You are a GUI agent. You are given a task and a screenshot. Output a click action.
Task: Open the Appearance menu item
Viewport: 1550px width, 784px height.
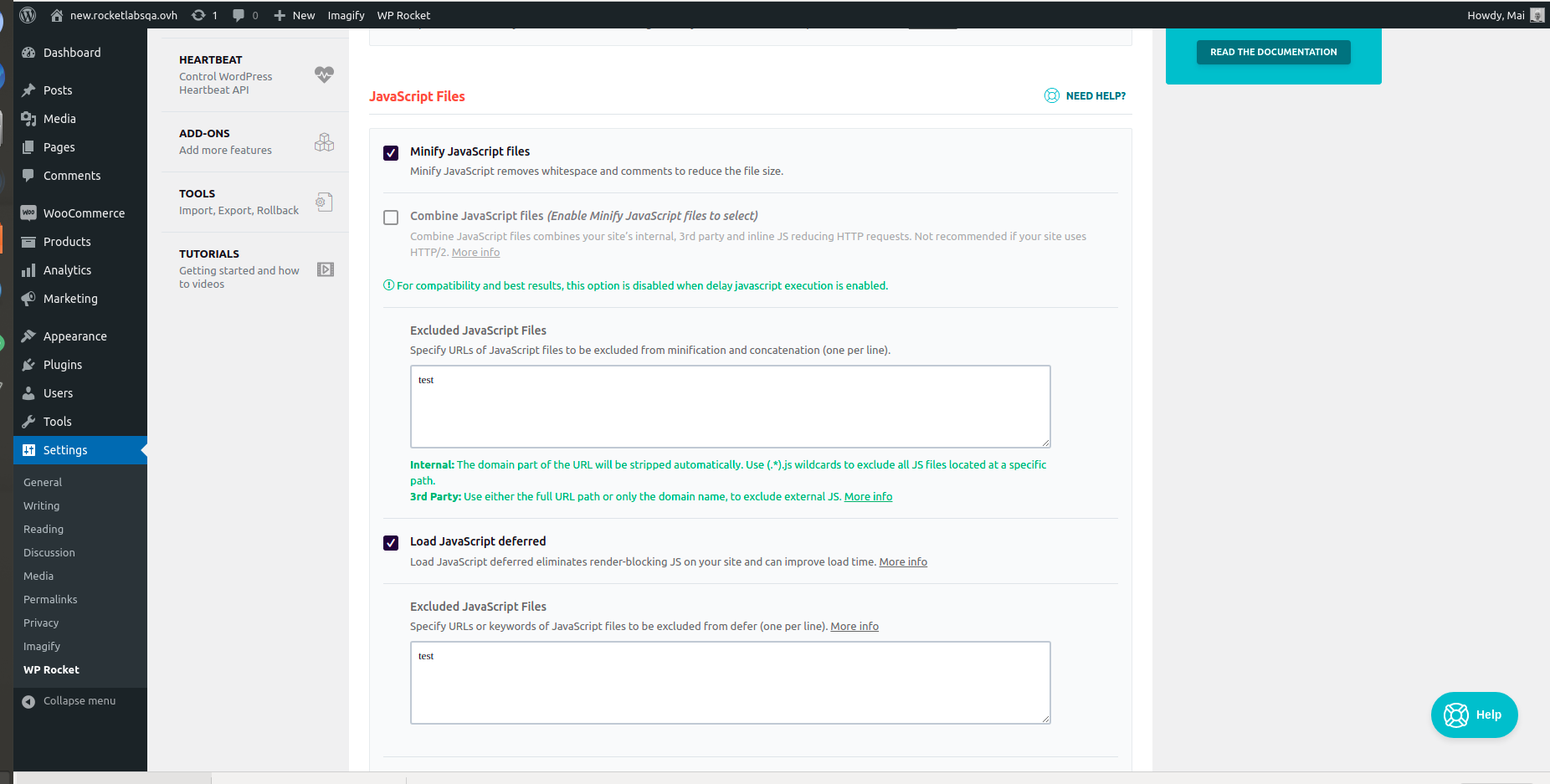point(80,336)
